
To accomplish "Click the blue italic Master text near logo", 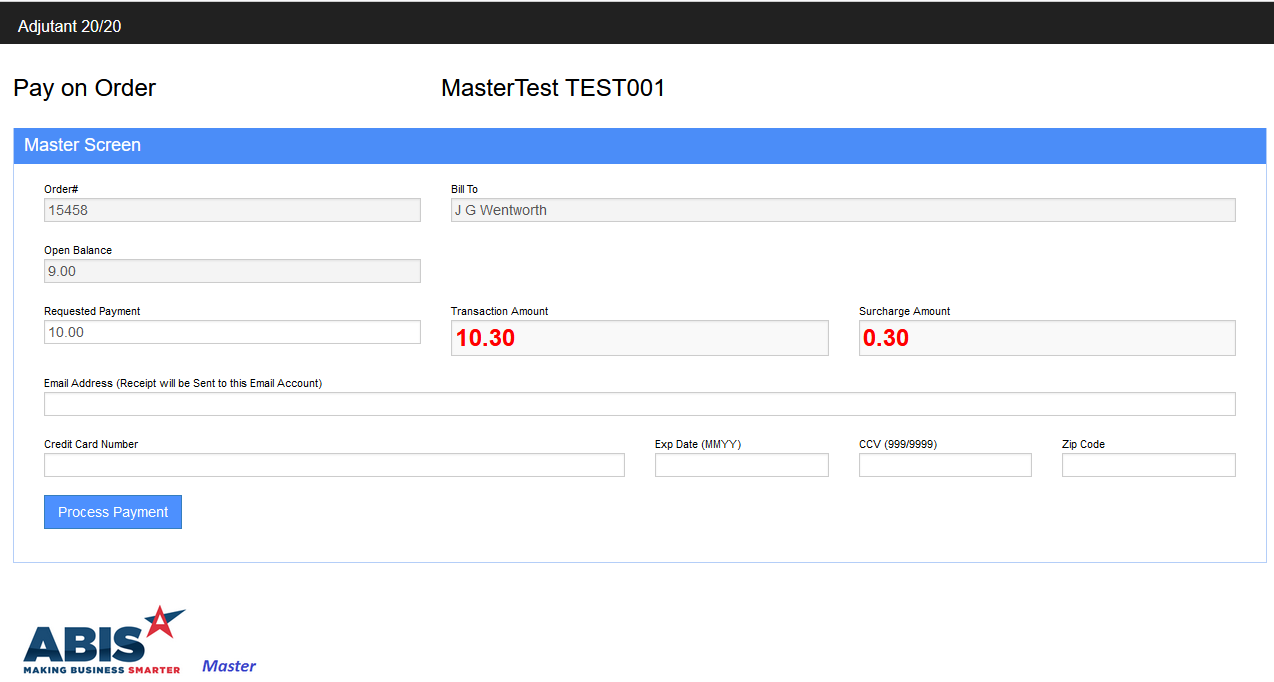I will click(x=229, y=666).
